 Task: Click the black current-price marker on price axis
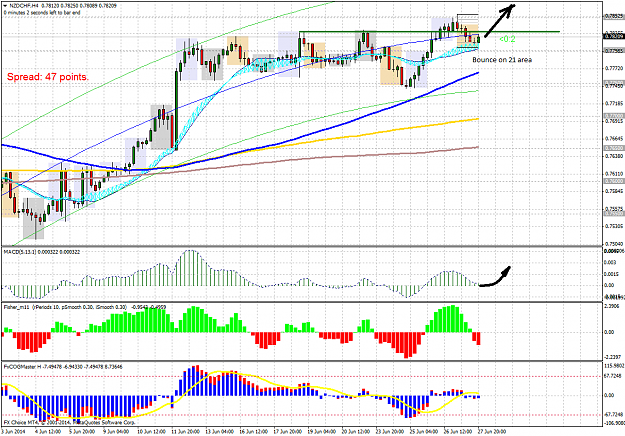[x=614, y=36]
